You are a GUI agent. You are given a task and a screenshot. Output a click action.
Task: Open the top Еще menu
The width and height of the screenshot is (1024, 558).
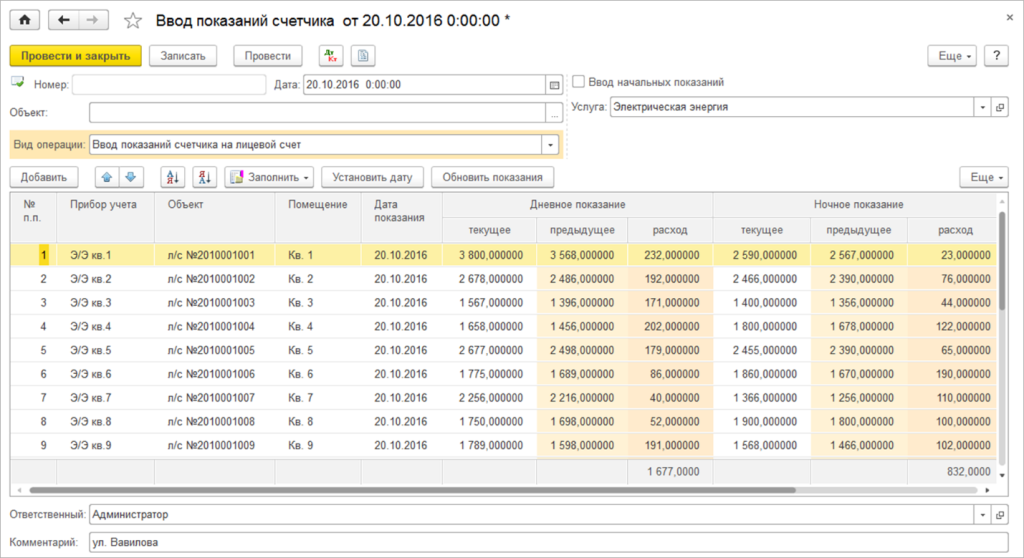pos(951,56)
